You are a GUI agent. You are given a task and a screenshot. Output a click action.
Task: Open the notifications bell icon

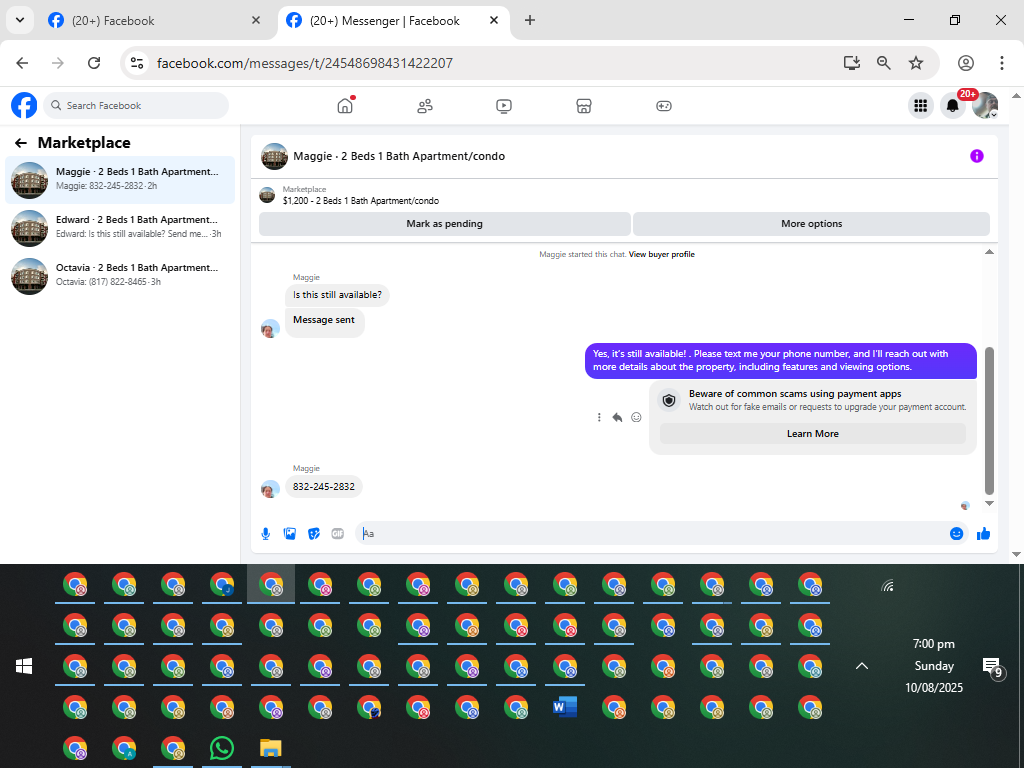coord(953,106)
